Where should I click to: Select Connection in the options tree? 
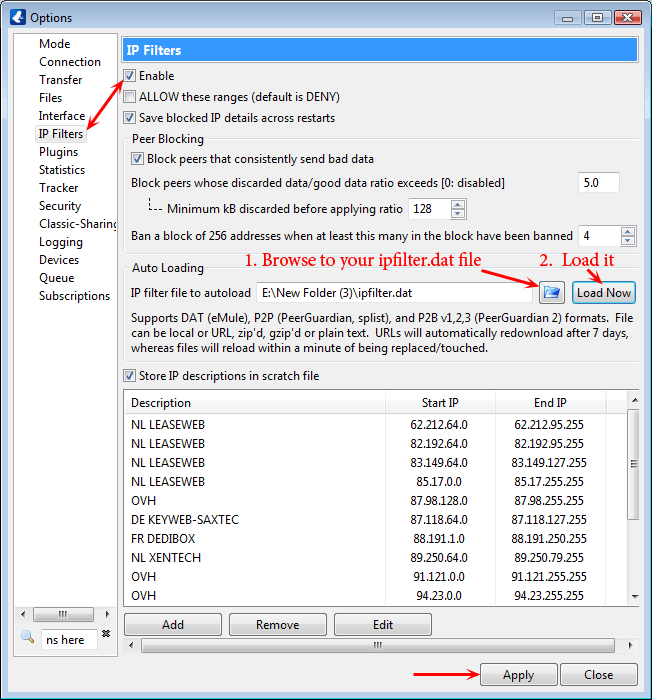70,62
